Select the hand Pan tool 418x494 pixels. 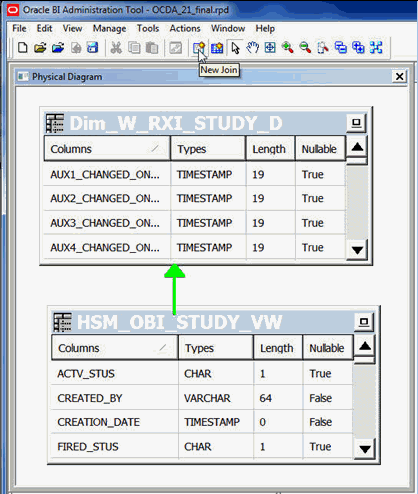pyautogui.click(x=253, y=48)
